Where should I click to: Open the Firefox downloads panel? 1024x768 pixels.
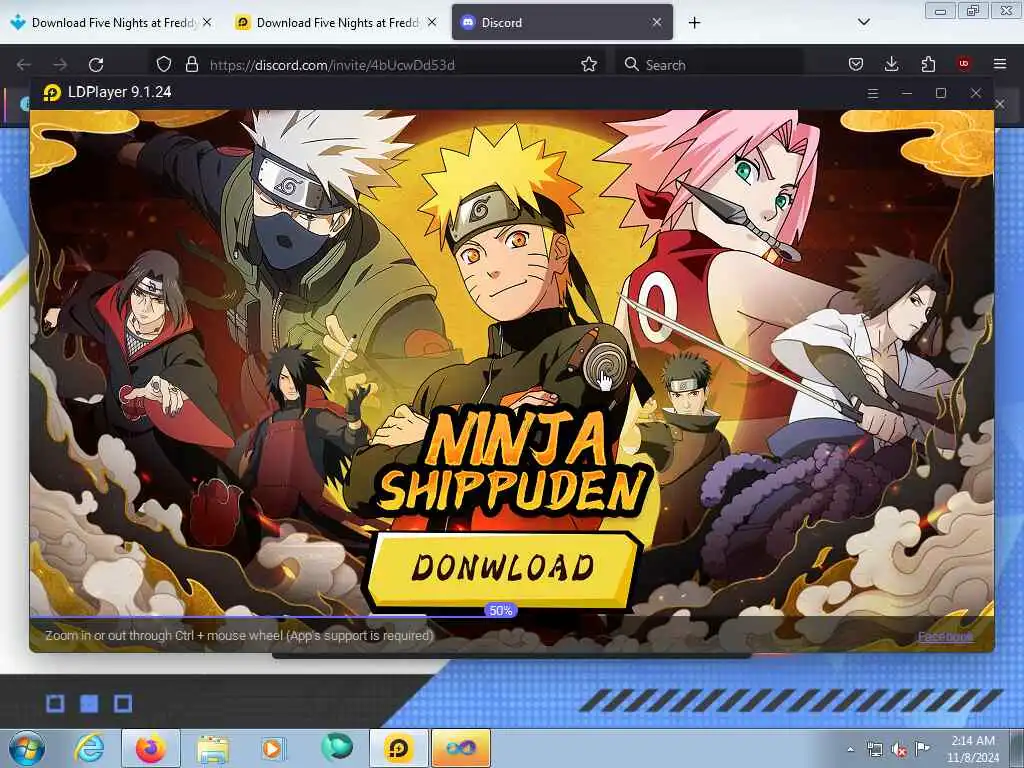pyautogui.click(x=891, y=64)
